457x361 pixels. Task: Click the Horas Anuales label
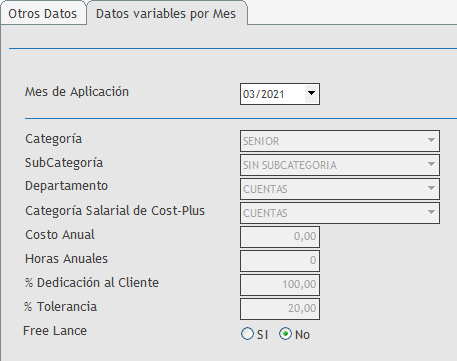(66, 259)
